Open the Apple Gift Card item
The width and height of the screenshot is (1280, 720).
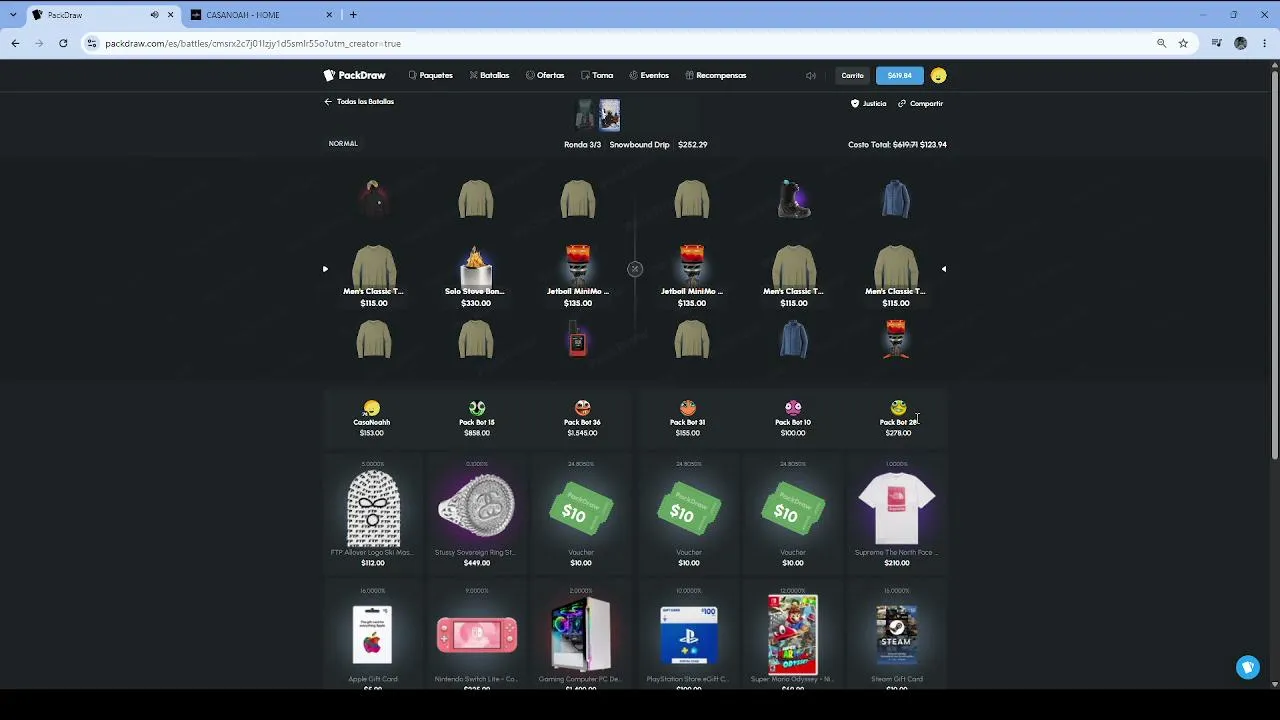pos(373,637)
